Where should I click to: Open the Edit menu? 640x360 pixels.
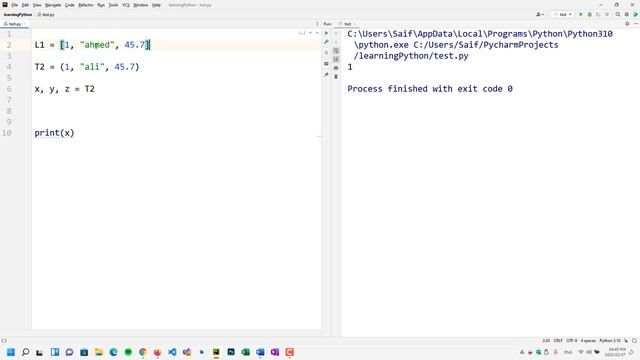point(25,5)
